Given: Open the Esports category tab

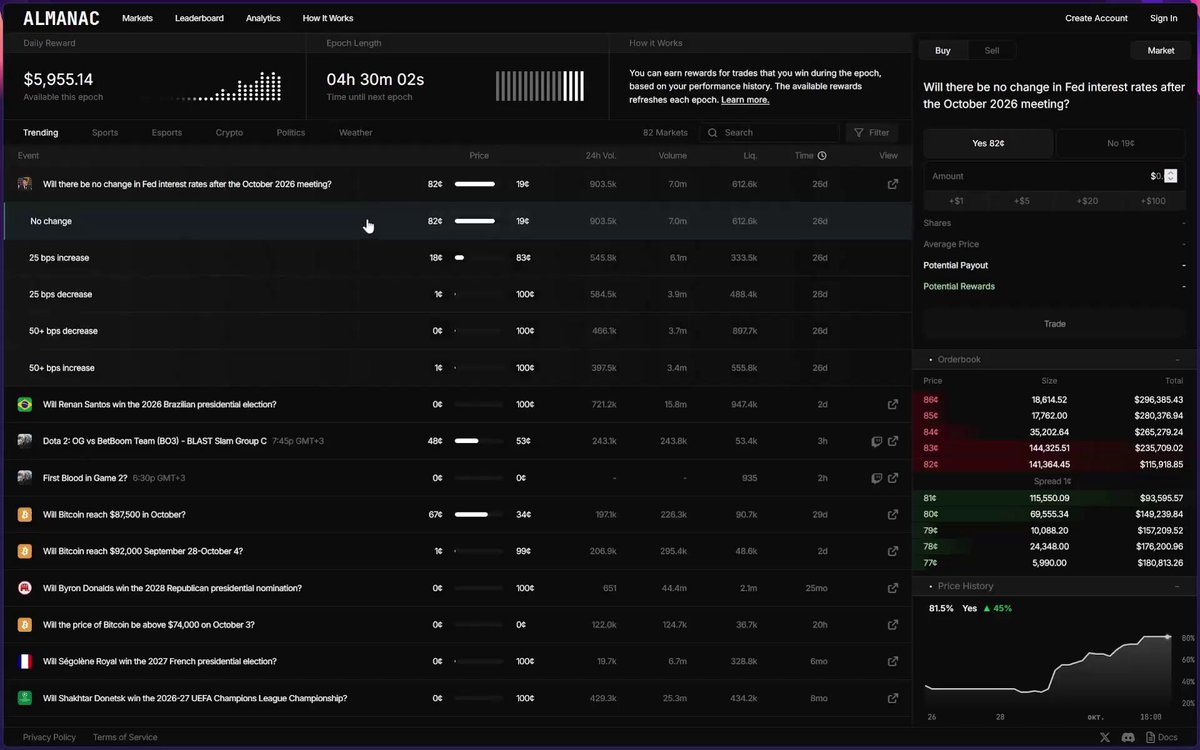Looking at the screenshot, I should click(x=167, y=132).
